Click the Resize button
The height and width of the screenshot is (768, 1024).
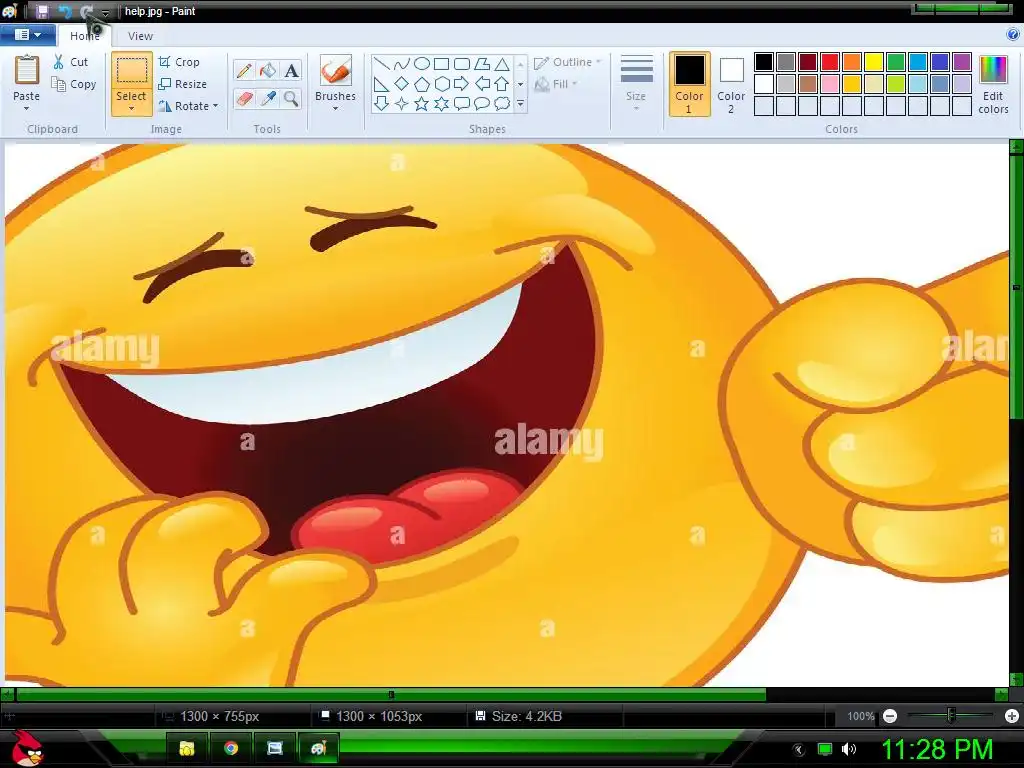(183, 84)
